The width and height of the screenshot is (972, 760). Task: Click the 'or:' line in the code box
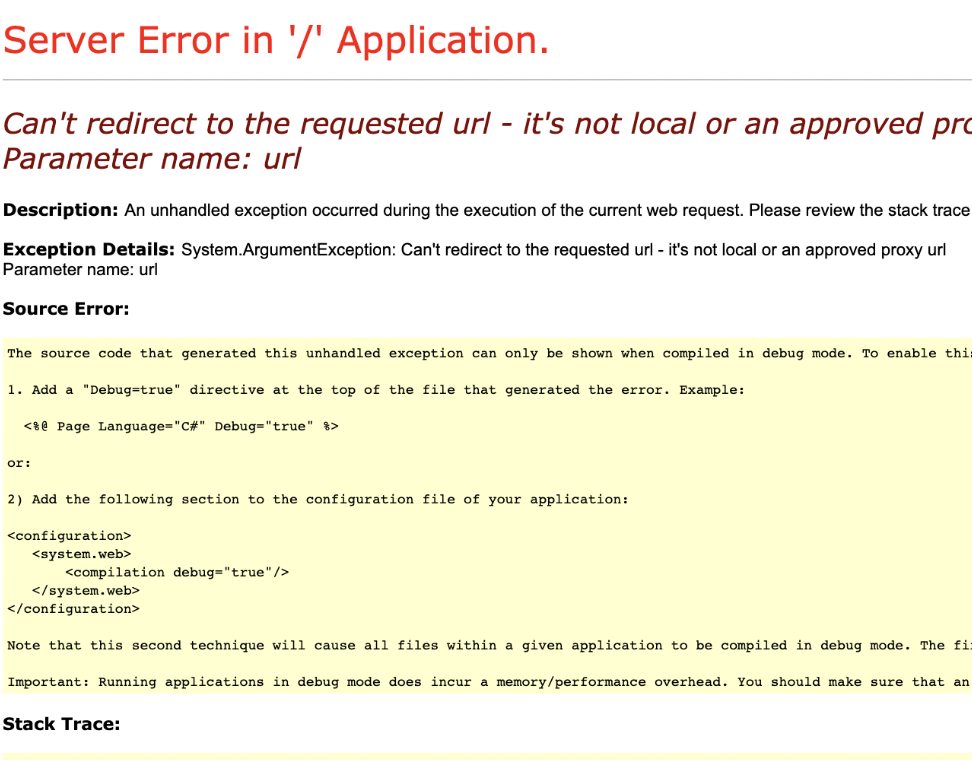tap(19, 463)
